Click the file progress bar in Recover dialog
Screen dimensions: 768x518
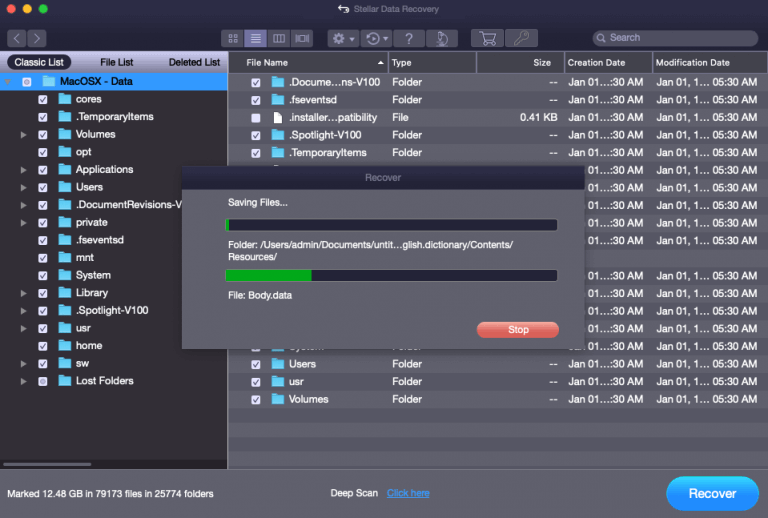[x=391, y=275]
